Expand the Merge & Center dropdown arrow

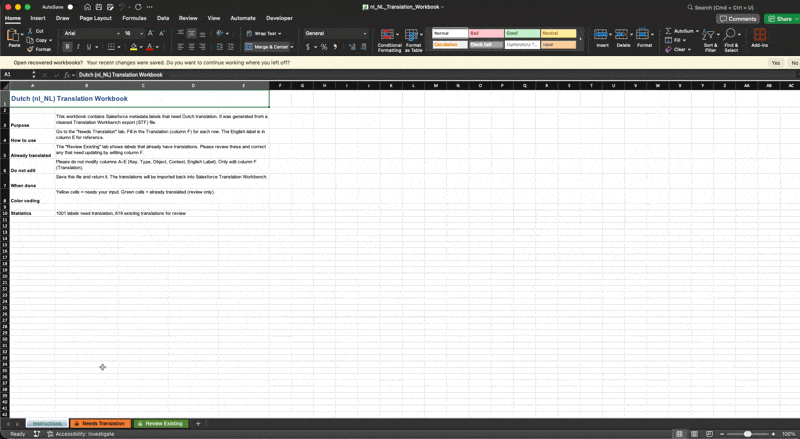tap(292, 47)
